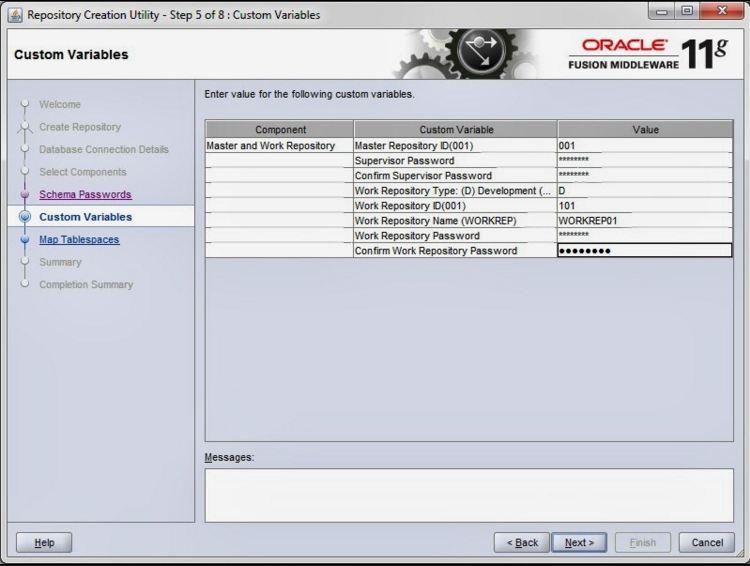Maximize the Repository Creation Utility window
The image size is (750, 566).
(687, 11)
